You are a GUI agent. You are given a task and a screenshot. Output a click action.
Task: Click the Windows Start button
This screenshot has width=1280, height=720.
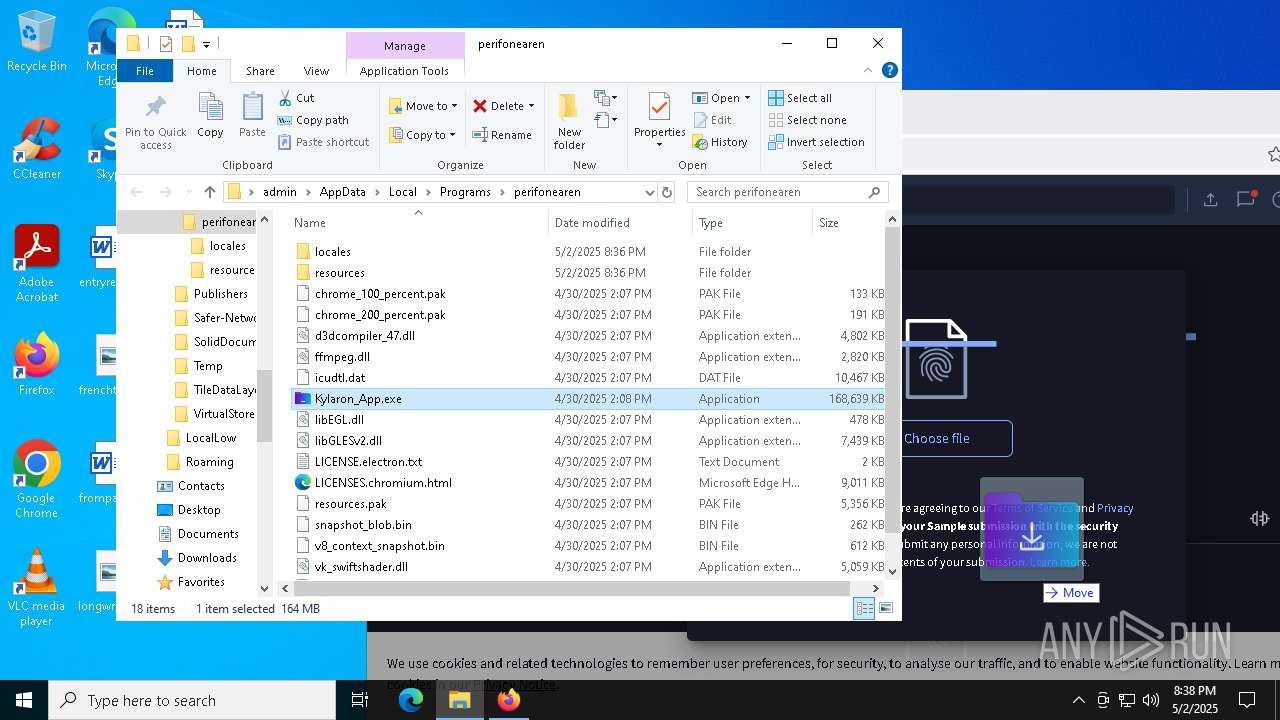(24, 700)
